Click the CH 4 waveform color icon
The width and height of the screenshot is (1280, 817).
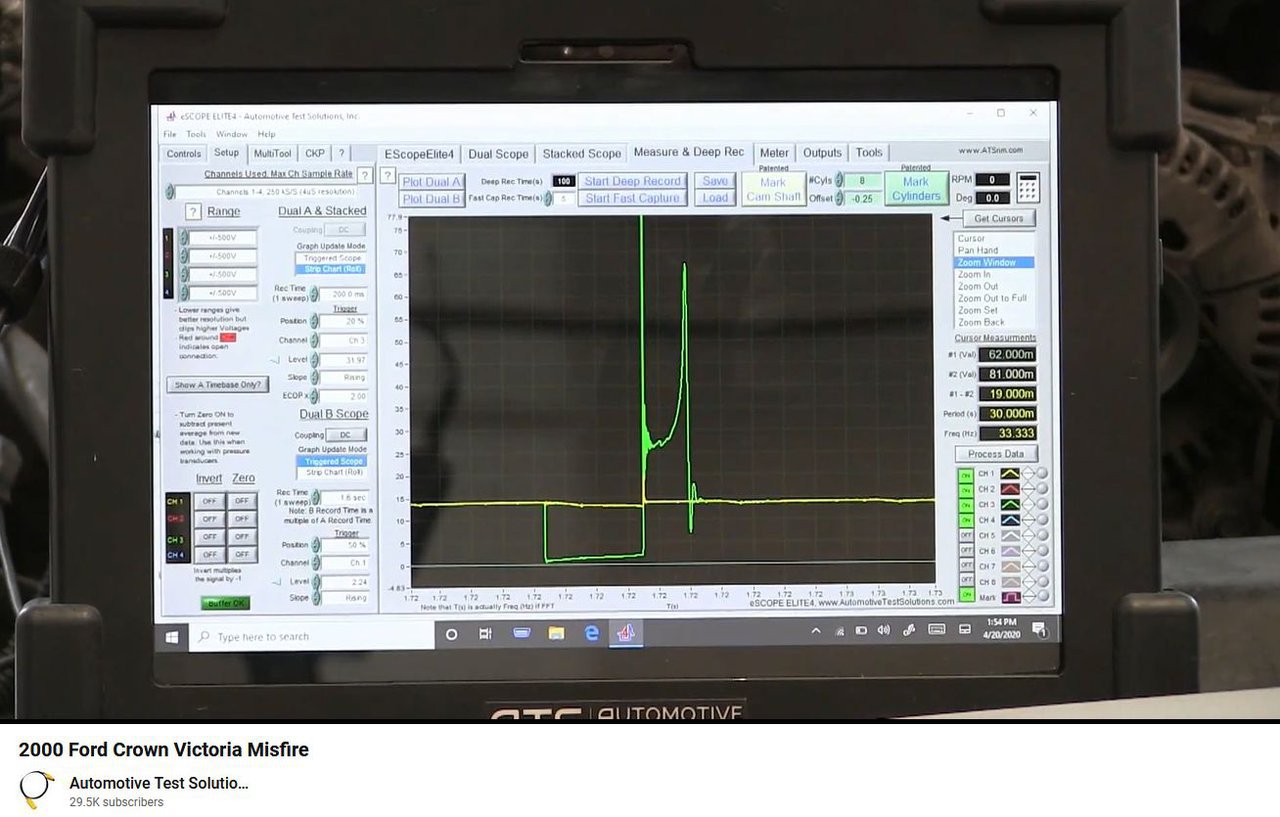[1011, 520]
